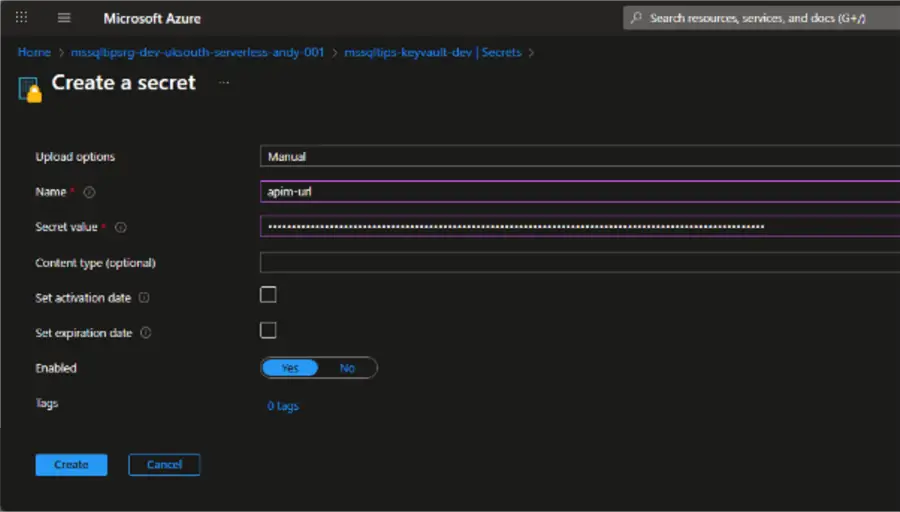900x512 pixels.
Task: Click the Create button
Action: 71,464
